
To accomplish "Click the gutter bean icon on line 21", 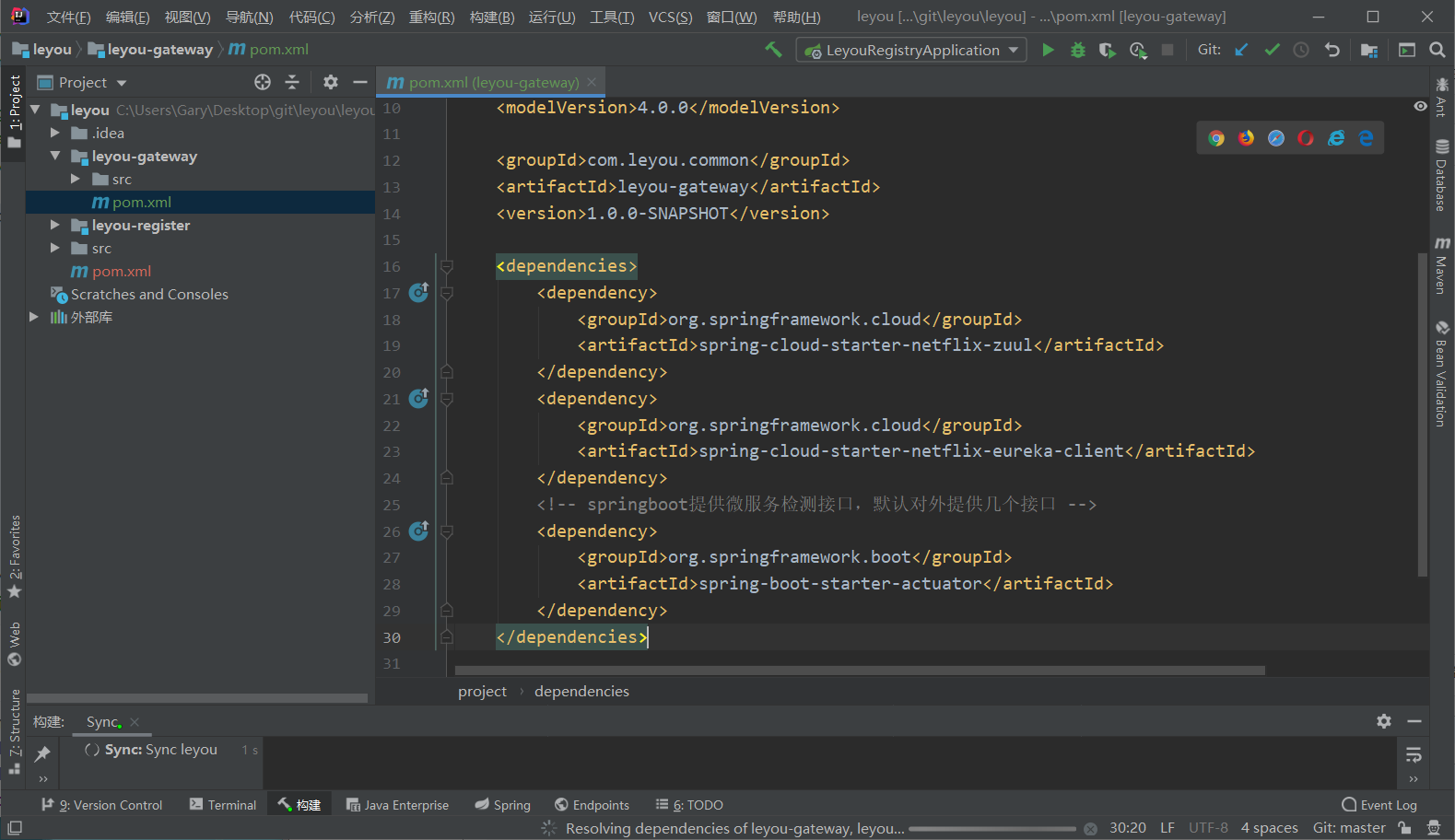I will coord(418,398).
